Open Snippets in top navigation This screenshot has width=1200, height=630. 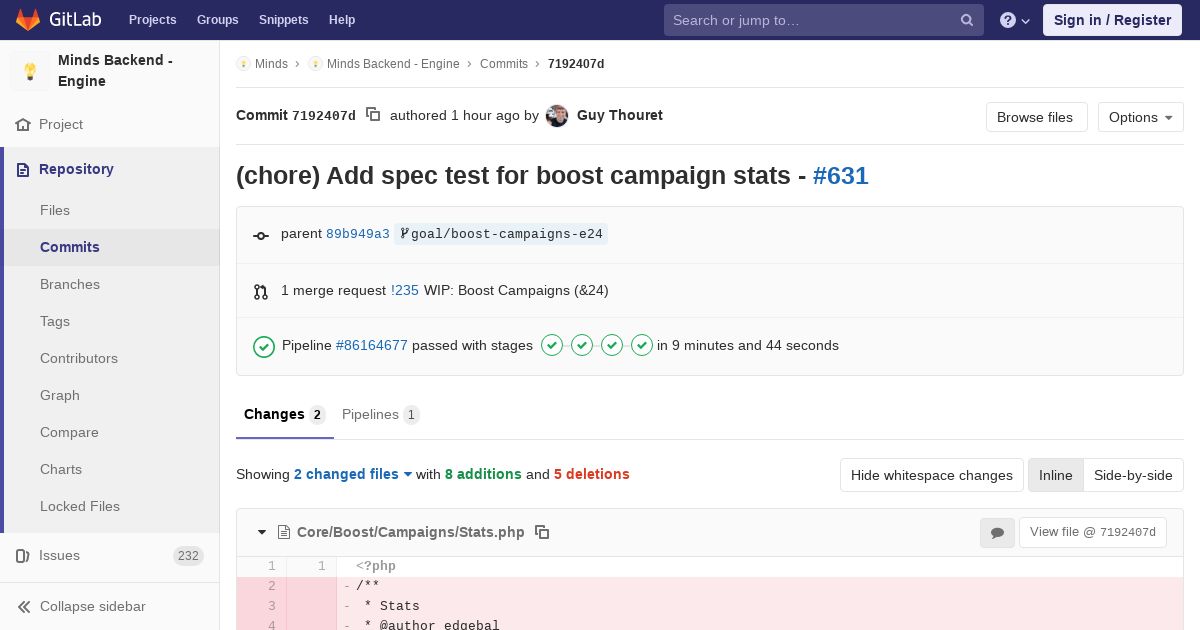click(x=283, y=20)
